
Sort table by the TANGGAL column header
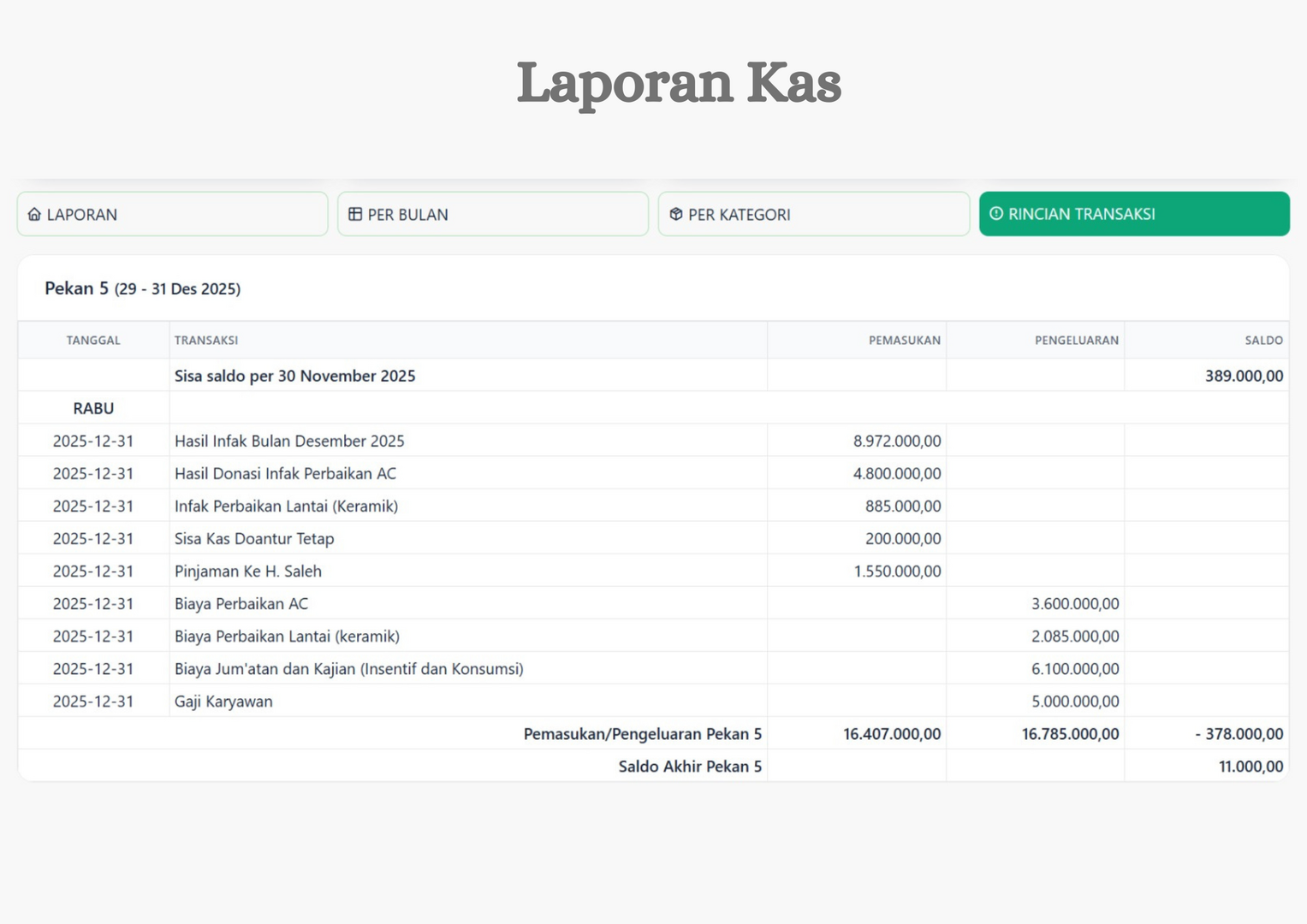[x=92, y=340]
